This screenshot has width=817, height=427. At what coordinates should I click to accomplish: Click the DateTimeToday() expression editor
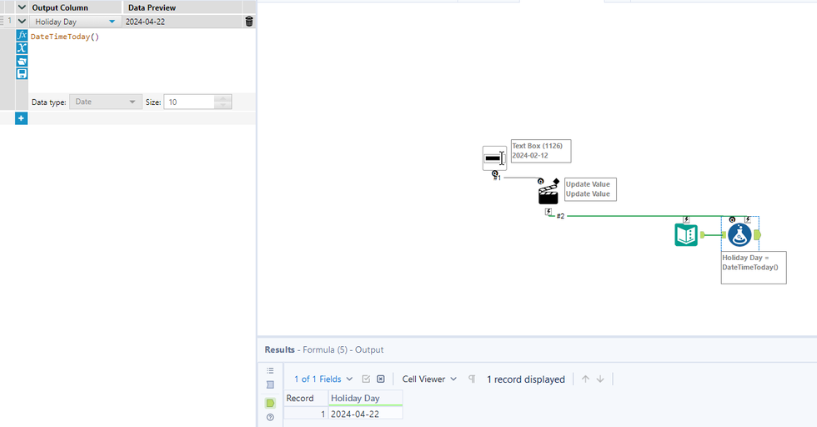coord(141,60)
